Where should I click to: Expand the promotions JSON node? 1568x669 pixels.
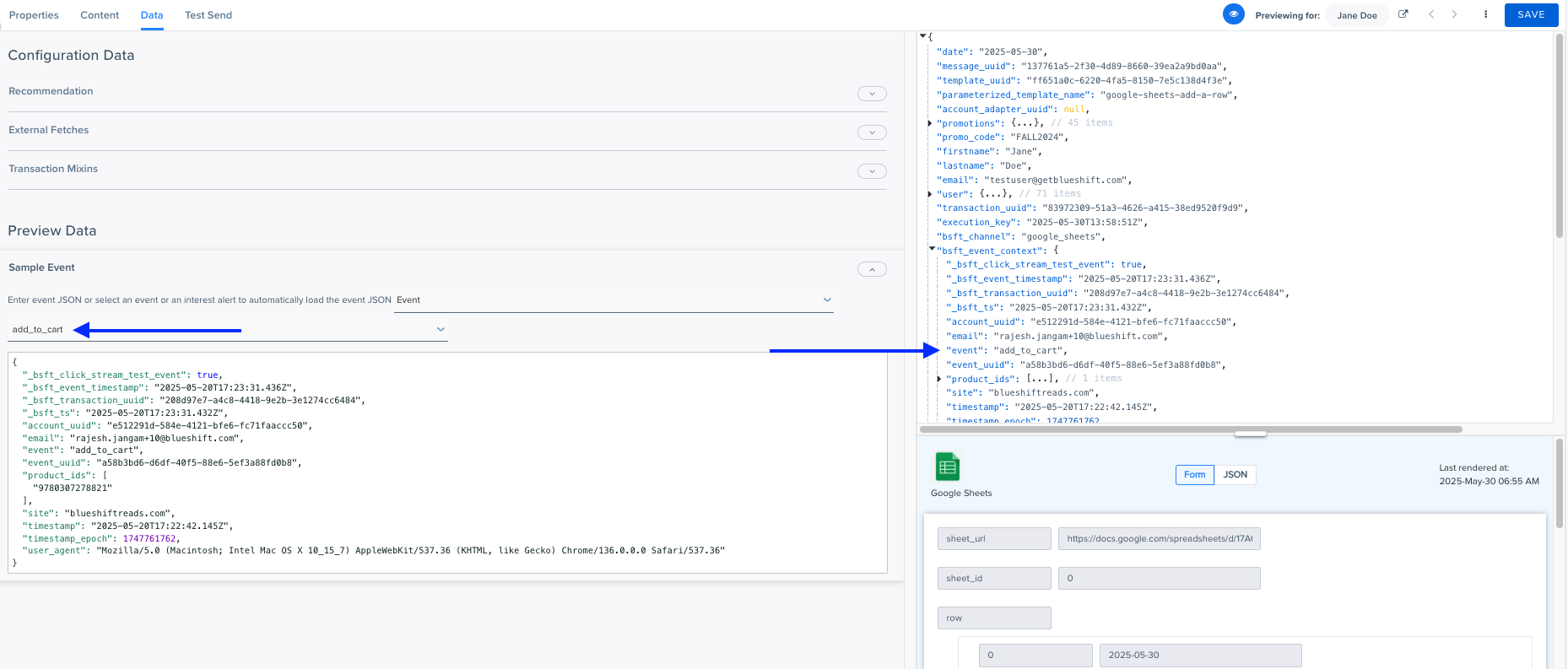point(930,123)
